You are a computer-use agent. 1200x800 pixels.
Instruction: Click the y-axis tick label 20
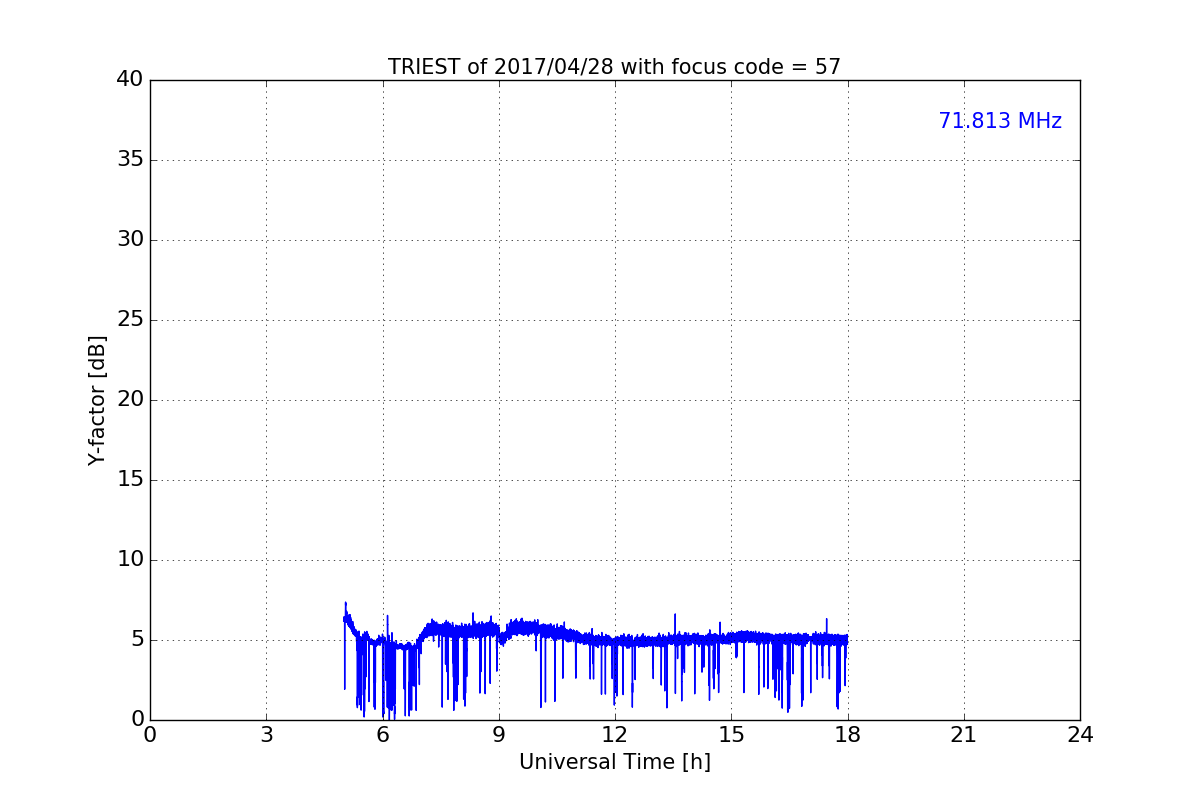(x=130, y=400)
